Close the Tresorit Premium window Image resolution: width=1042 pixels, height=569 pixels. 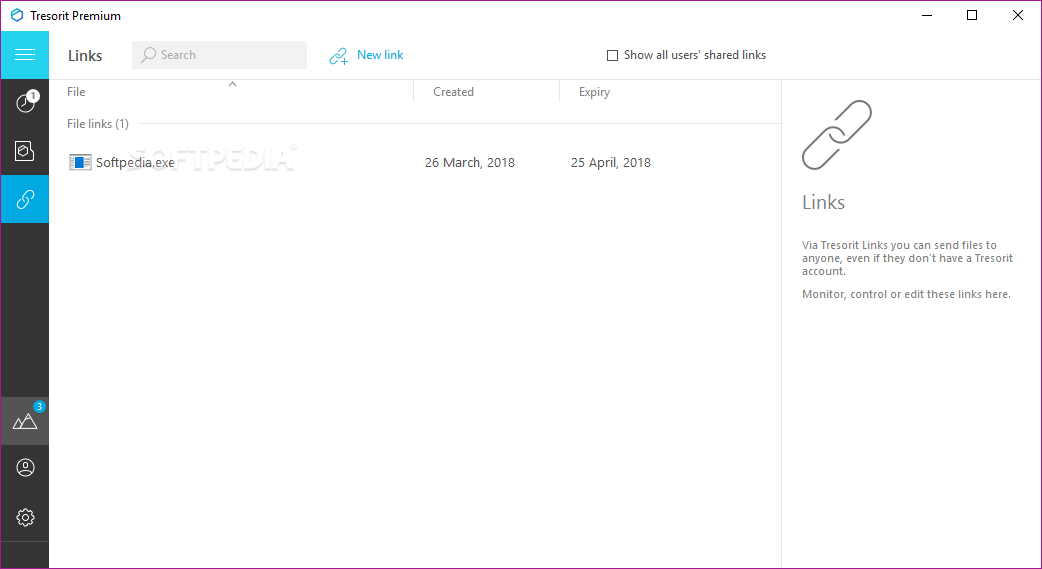tap(1017, 15)
